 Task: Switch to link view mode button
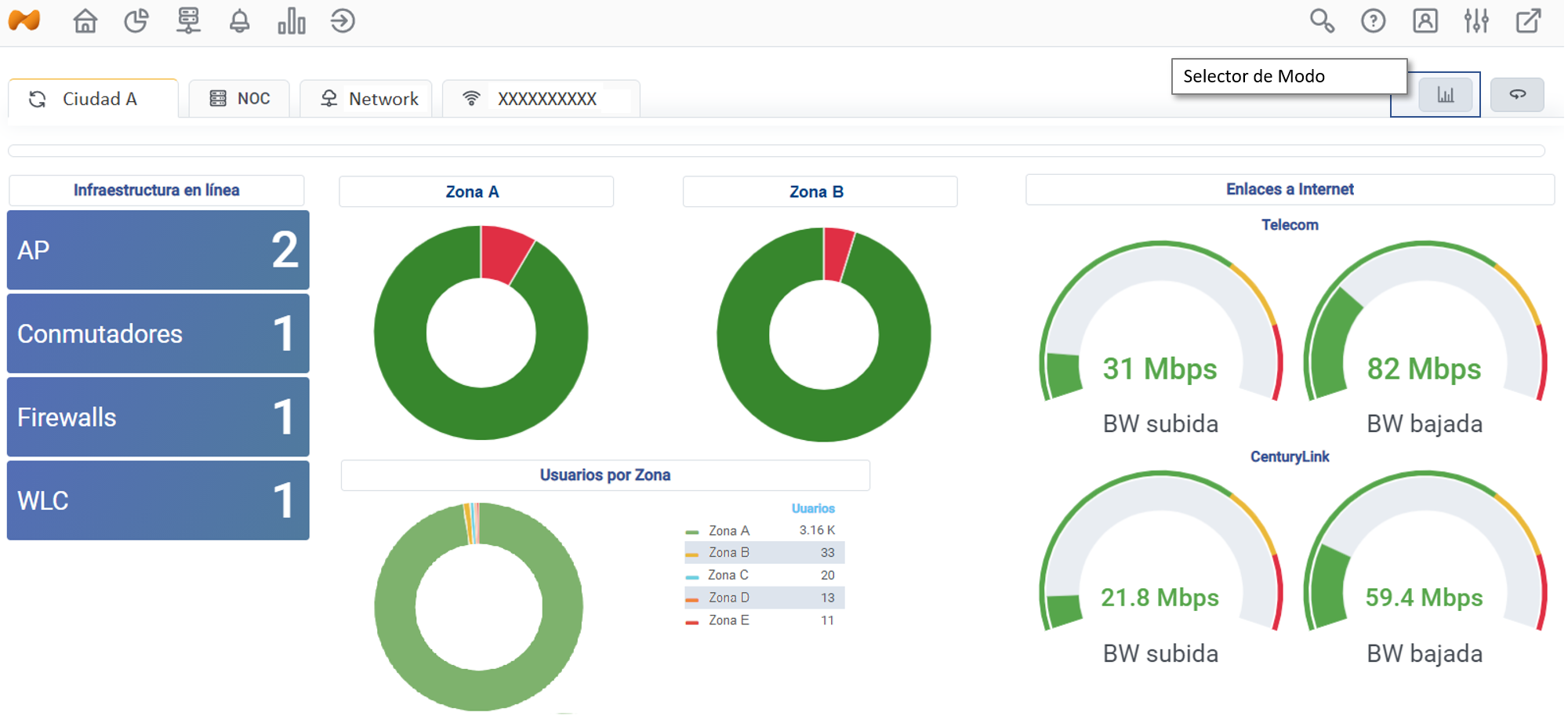[x=1517, y=95]
